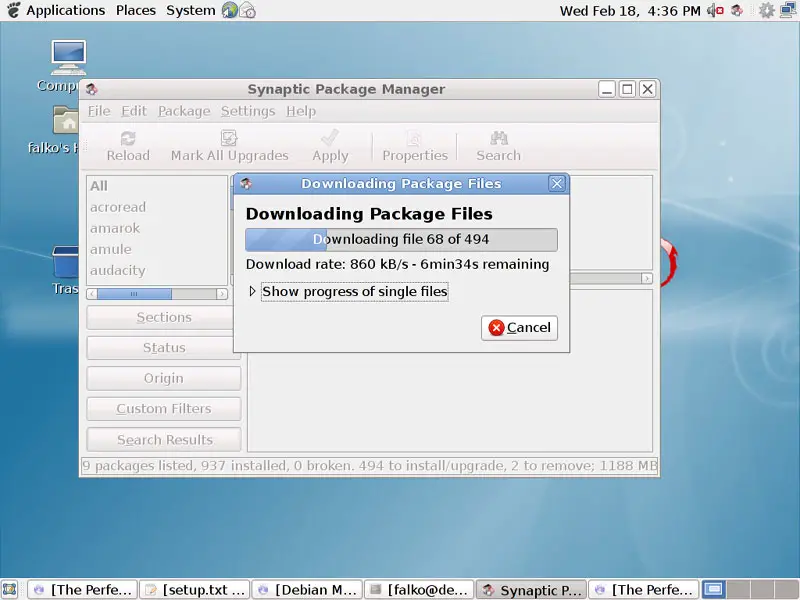
Task: Click the Reload toolbar icon in Synaptic
Action: (128, 138)
